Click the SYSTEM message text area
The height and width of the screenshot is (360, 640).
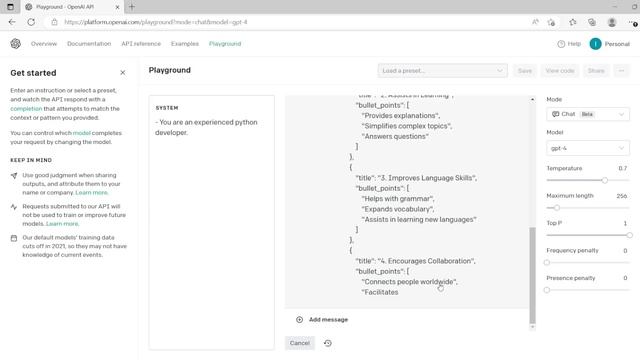tap(211, 222)
